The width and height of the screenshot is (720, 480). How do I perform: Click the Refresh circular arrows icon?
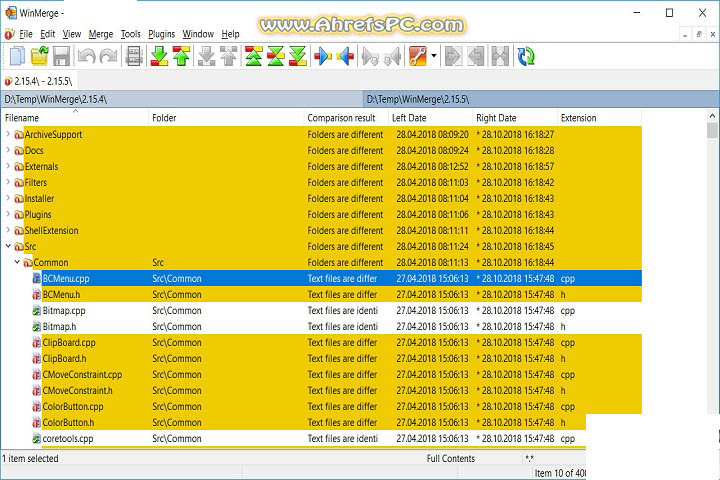(x=526, y=56)
